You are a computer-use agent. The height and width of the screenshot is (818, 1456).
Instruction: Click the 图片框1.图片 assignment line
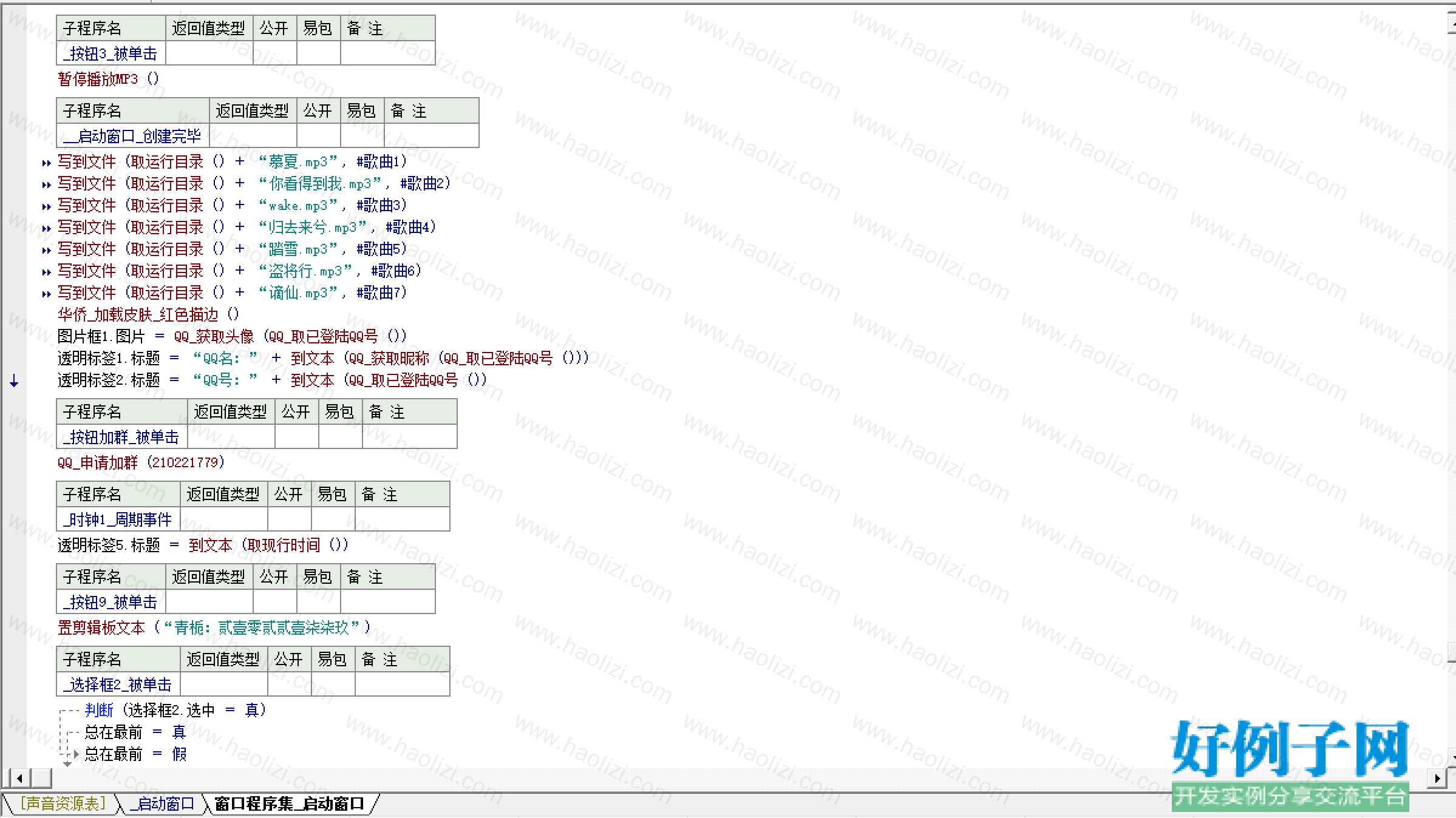point(232,336)
